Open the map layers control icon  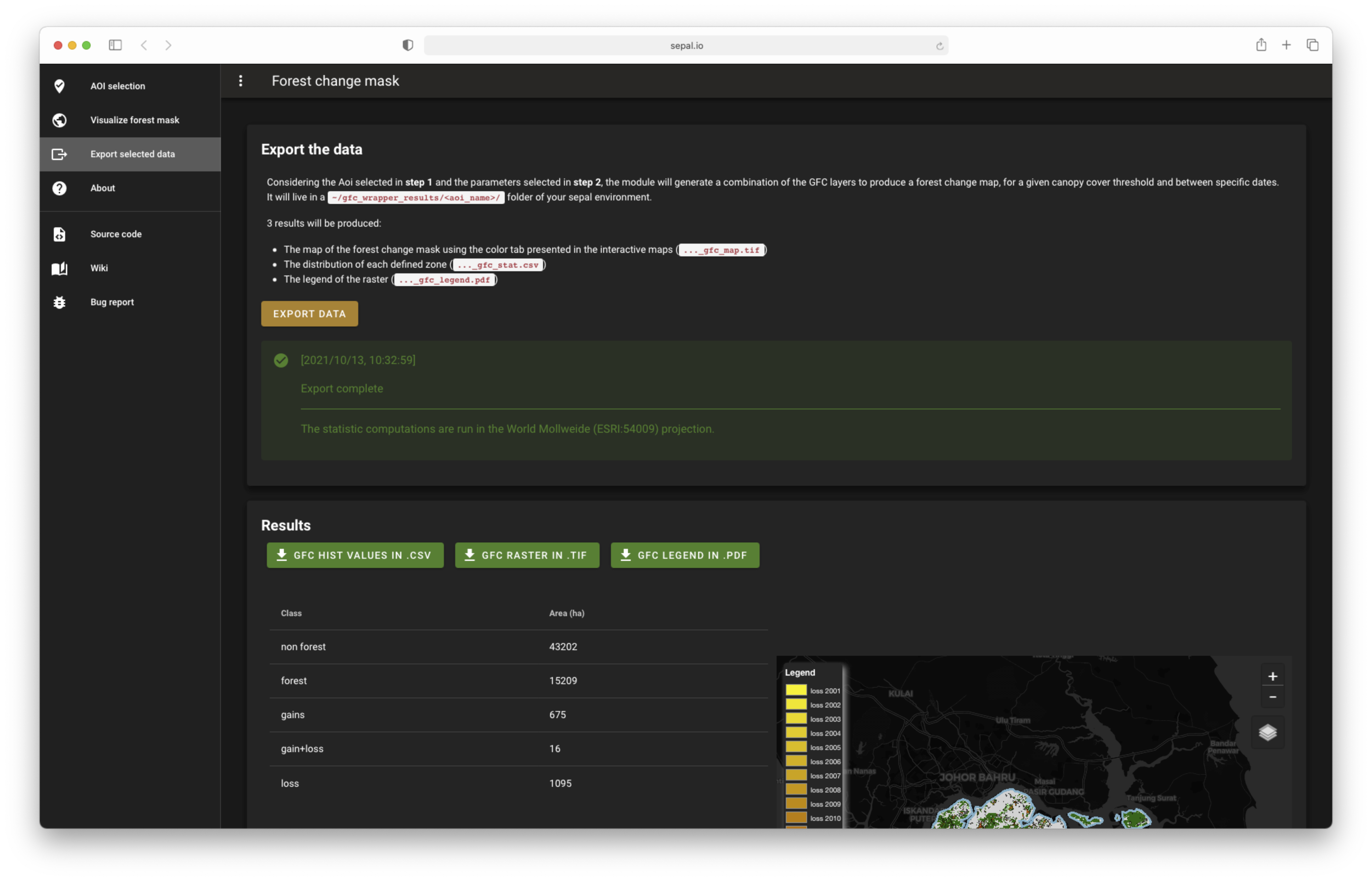click(1267, 732)
